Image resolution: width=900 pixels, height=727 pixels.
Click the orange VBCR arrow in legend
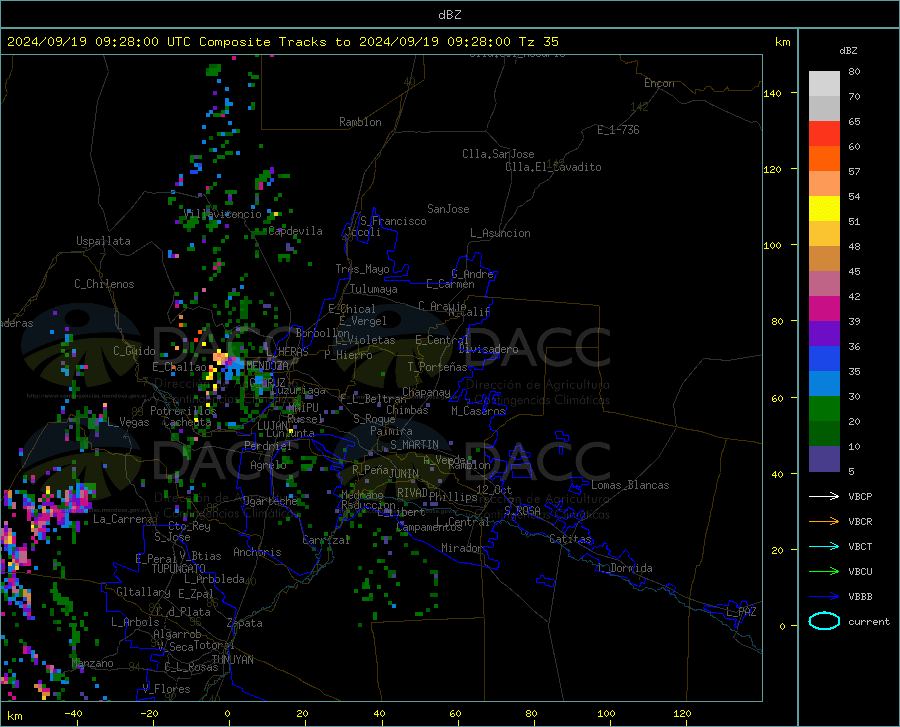(x=824, y=521)
